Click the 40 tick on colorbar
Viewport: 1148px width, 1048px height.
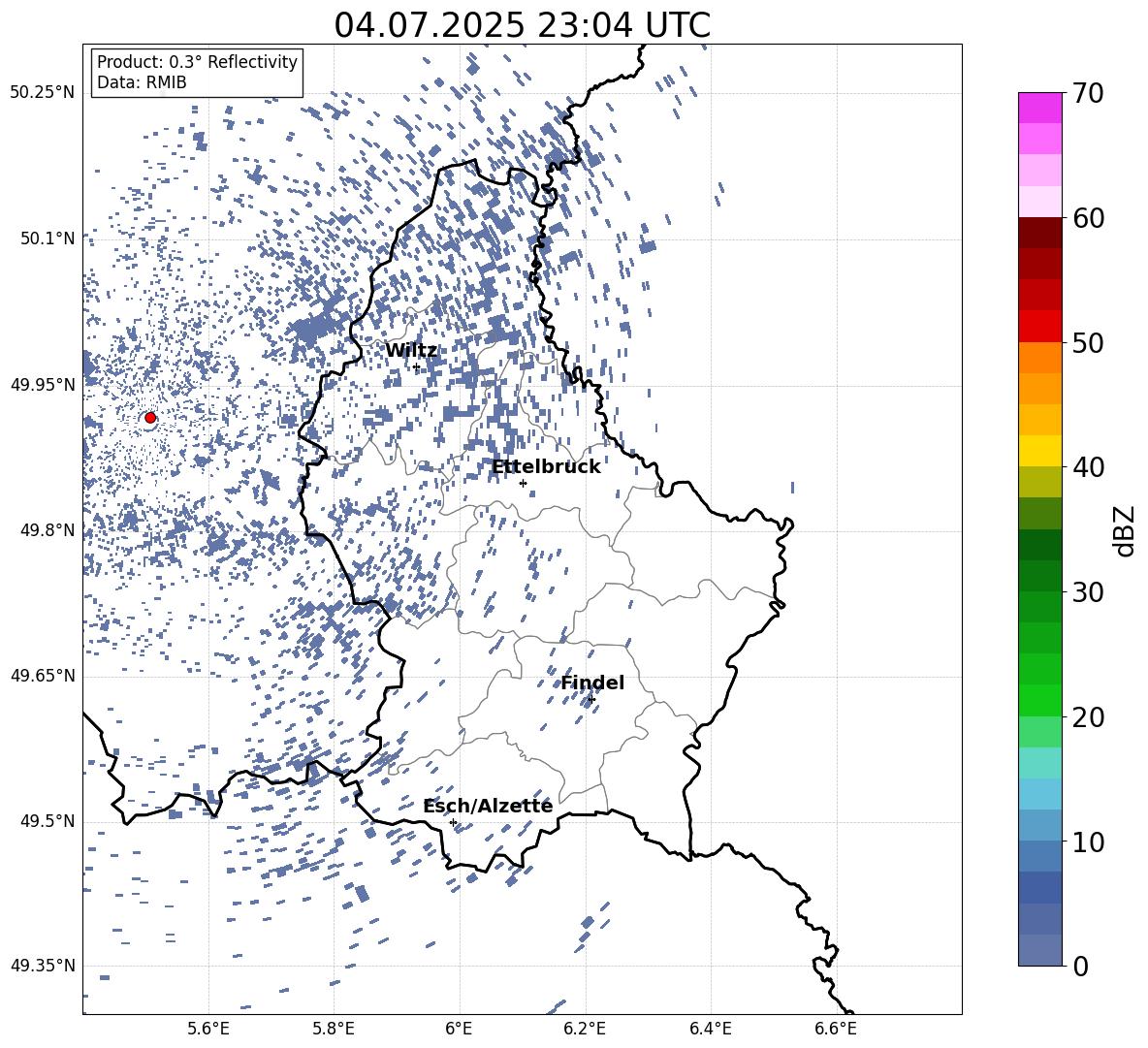(1088, 467)
